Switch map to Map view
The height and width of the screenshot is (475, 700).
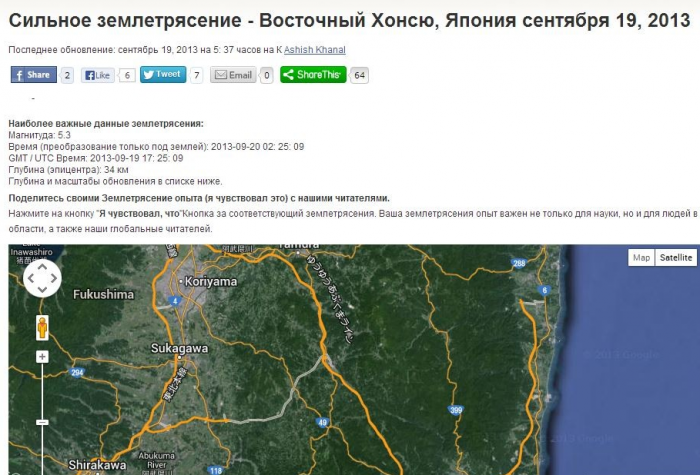tap(641, 258)
